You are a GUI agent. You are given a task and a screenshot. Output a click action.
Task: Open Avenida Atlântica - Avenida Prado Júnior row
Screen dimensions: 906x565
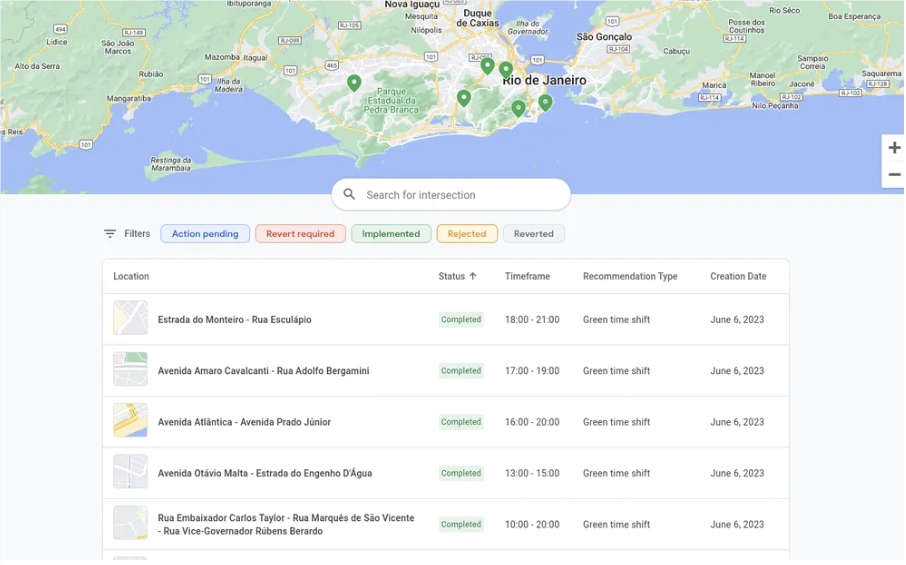244,422
